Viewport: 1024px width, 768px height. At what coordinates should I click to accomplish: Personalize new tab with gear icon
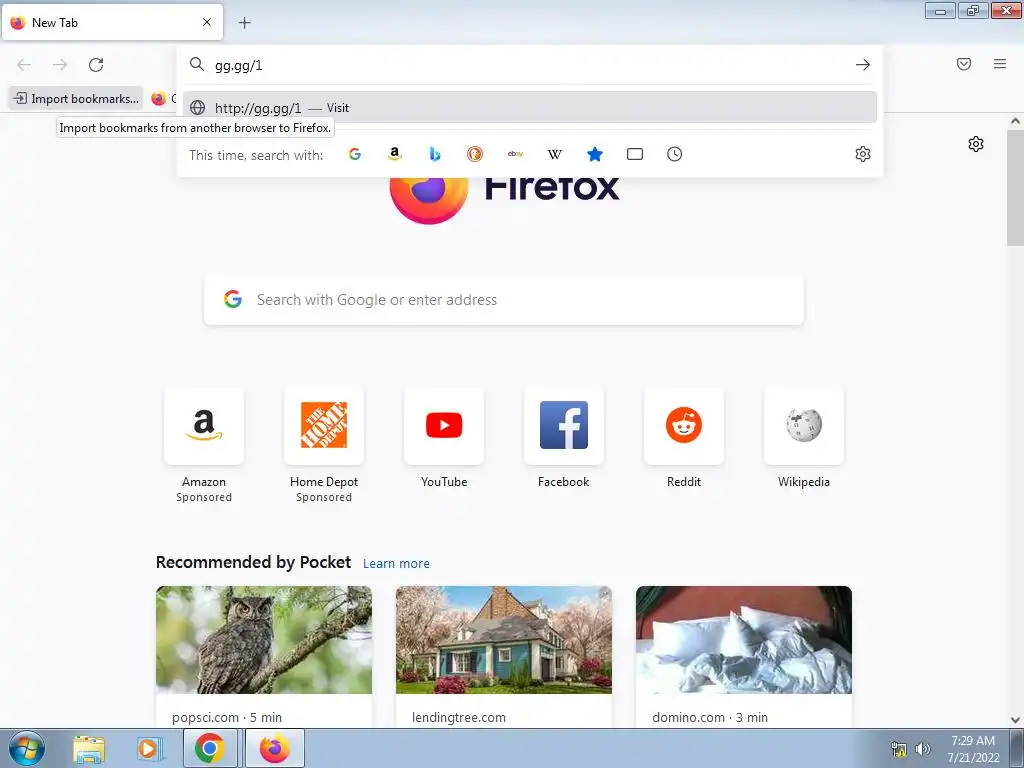976,144
